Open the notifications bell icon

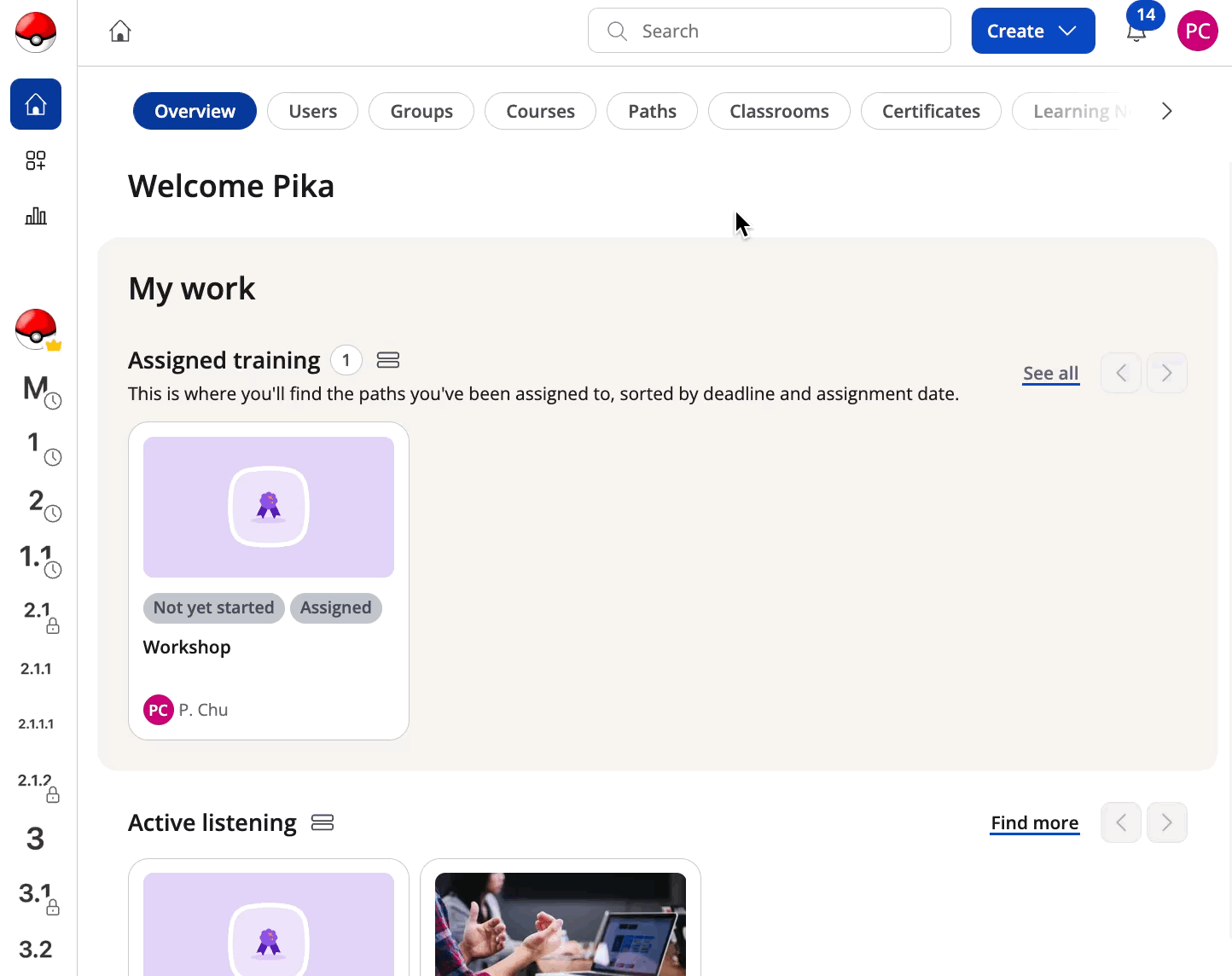pyautogui.click(x=1136, y=32)
